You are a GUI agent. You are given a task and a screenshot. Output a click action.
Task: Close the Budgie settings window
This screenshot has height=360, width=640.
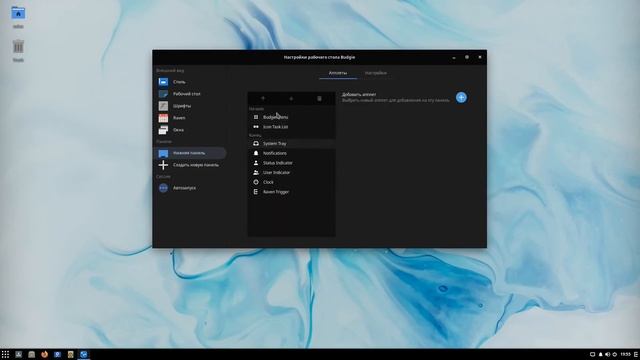[480, 58]
